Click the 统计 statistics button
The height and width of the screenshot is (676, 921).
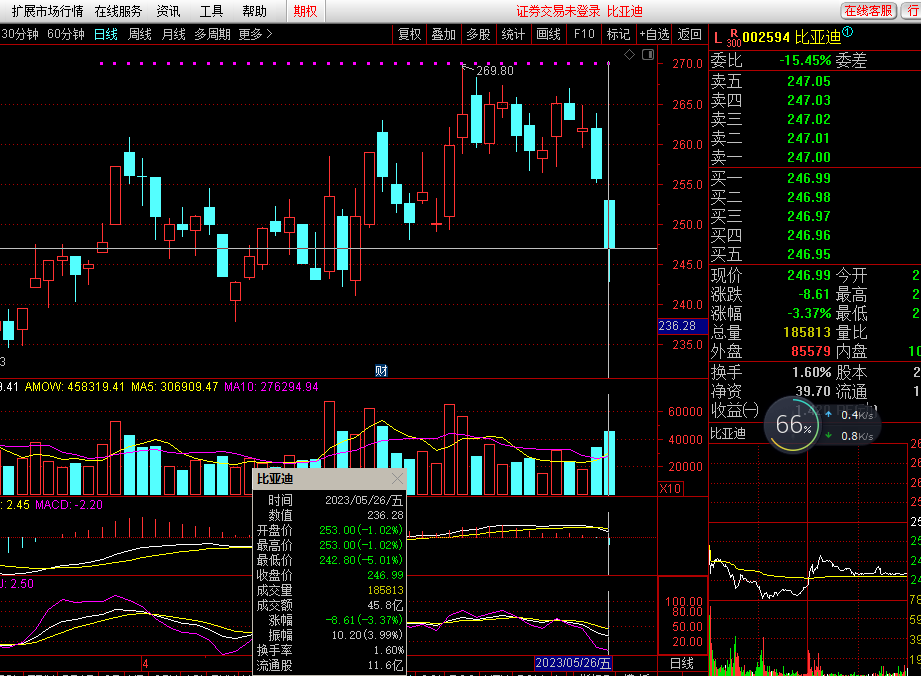click(513, 35)
